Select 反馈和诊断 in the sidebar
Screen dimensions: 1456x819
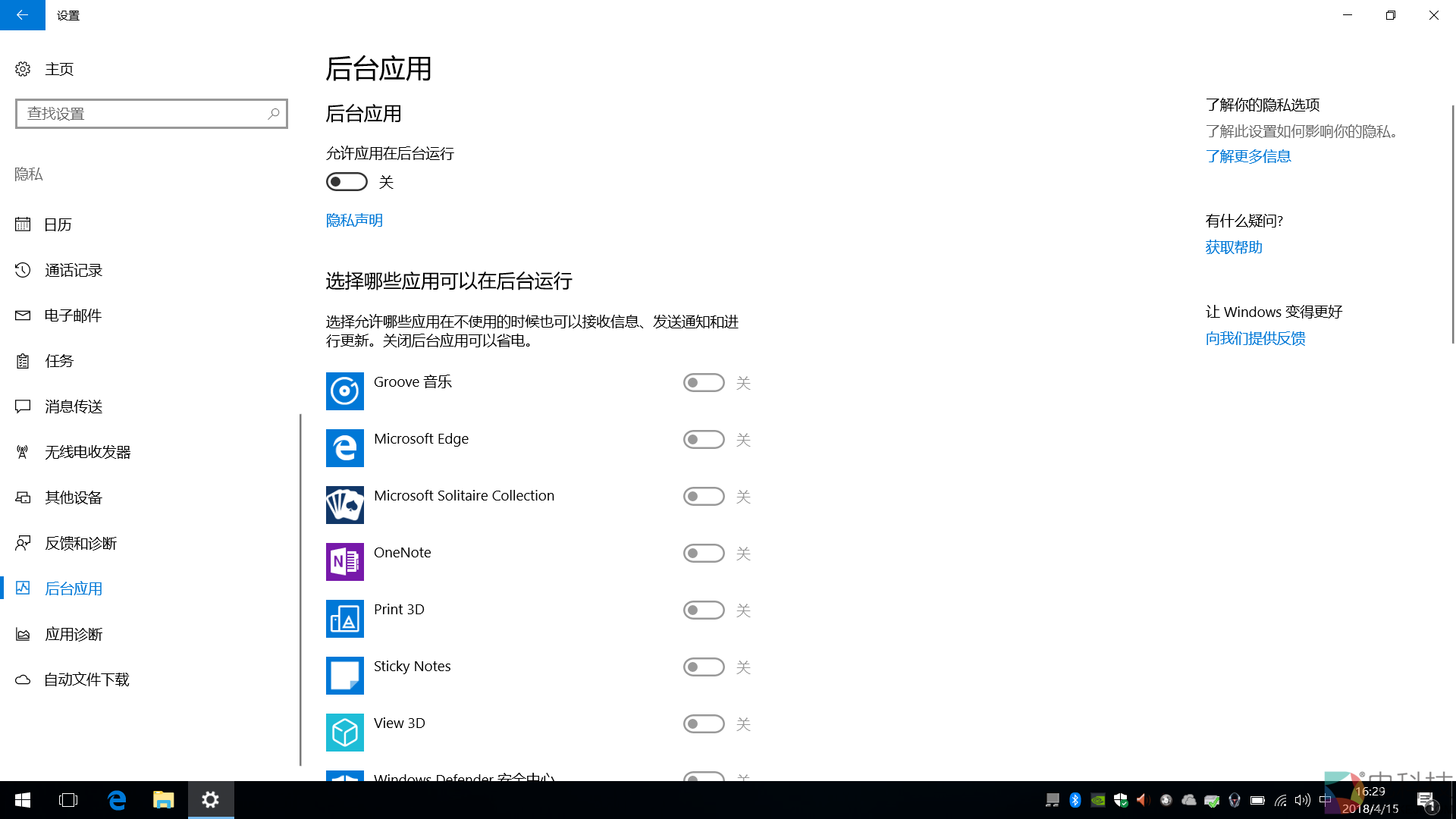pyautogui.click(x=80, y=543)
